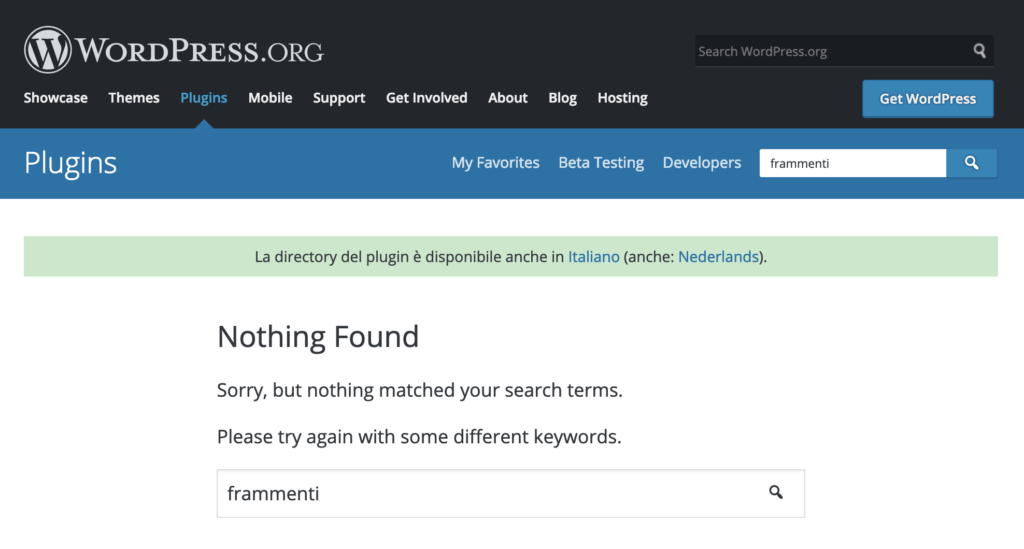Click the WordPress.org logo
The image size is (1024, 549).
(x=174, y=50)
